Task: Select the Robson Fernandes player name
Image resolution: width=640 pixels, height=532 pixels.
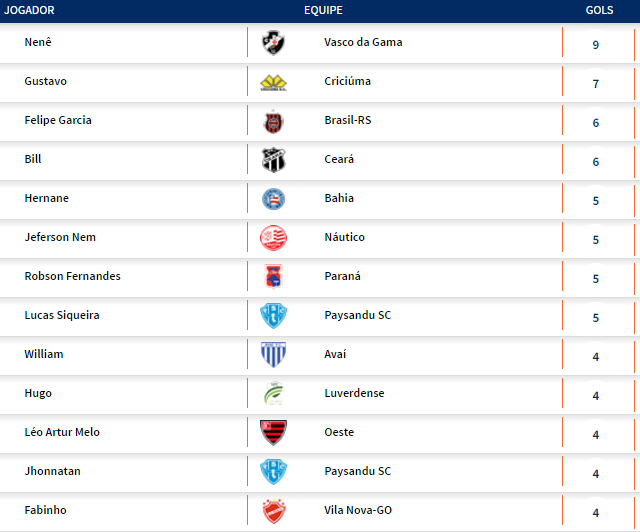Action: coord(72,277)
